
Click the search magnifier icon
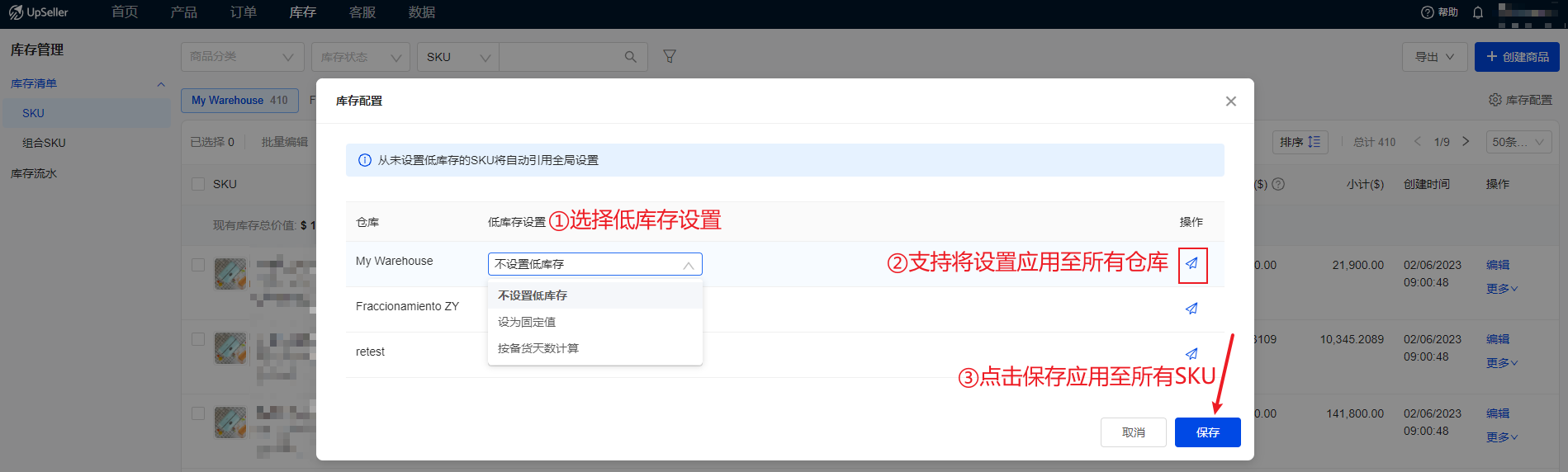pyautogui.click(x=630, y=57)
